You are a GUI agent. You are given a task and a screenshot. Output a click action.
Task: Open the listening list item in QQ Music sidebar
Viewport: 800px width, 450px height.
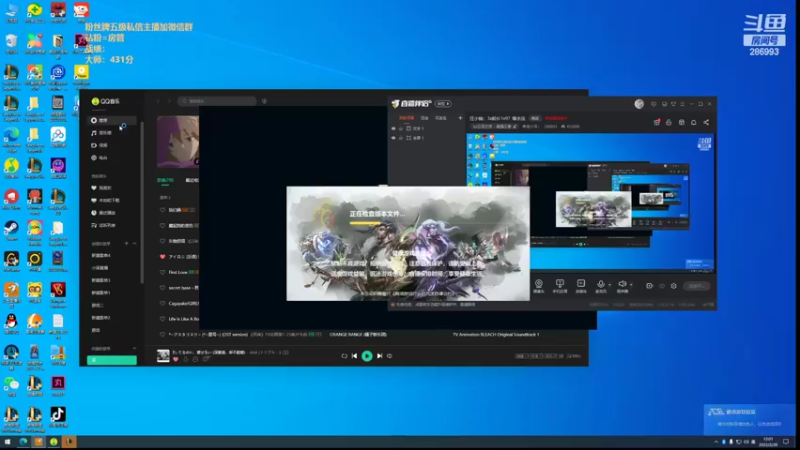click(x=105, y=225)
